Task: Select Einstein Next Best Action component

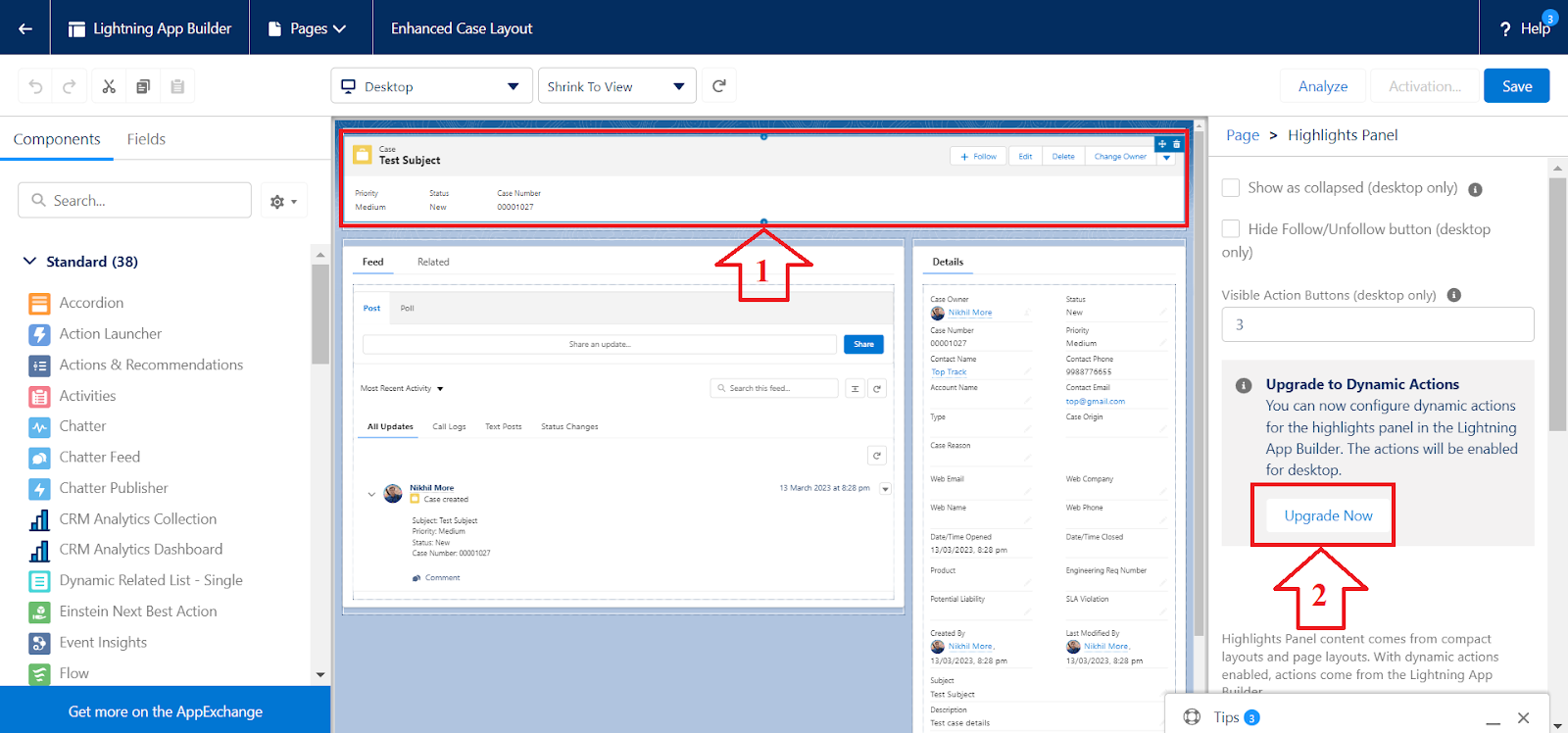Action: point(138,611)
